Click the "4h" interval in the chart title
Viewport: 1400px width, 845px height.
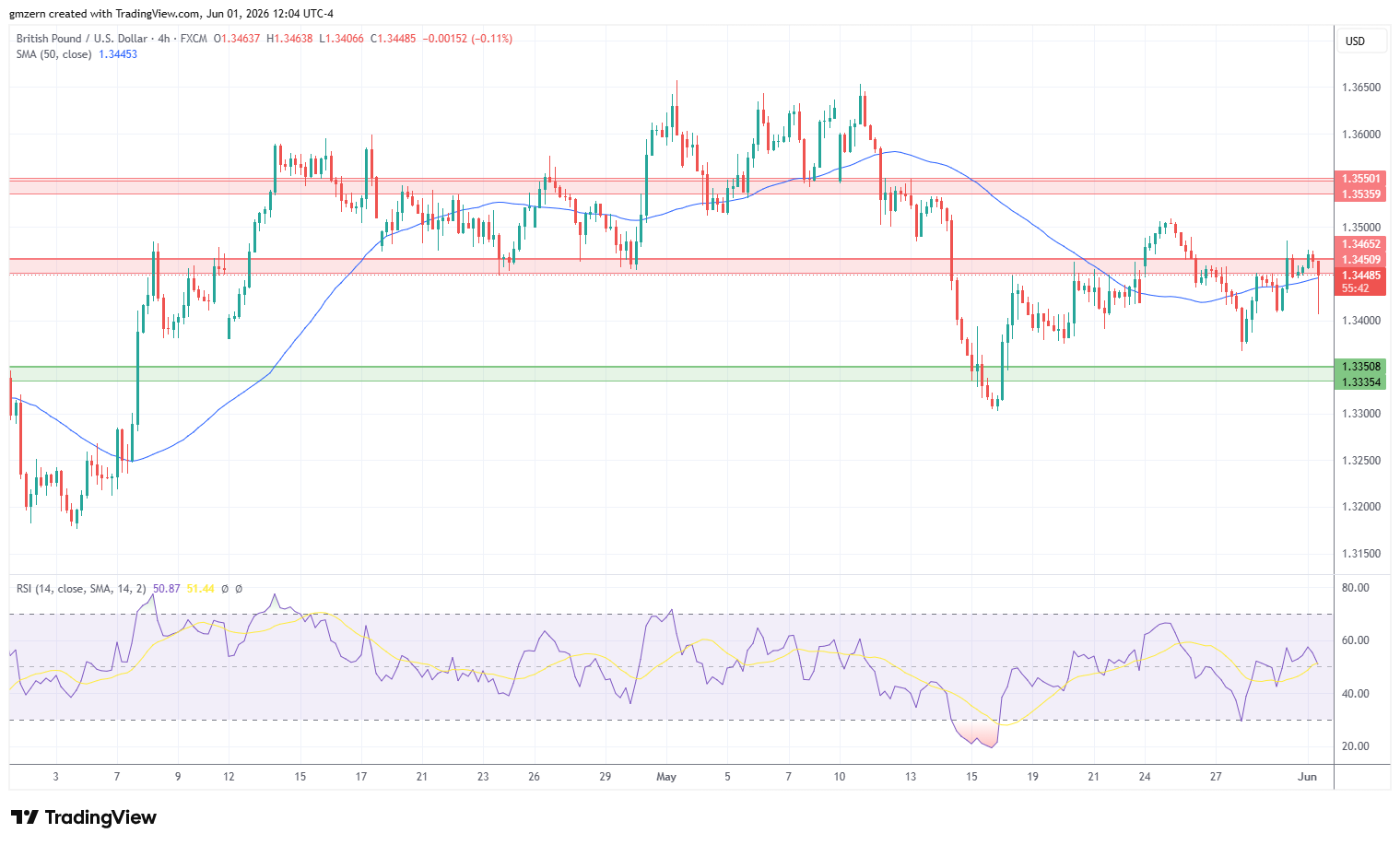tap(165, 39)
